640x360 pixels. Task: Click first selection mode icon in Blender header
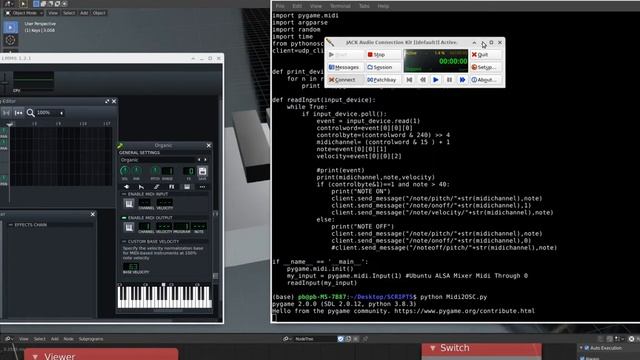[x=36, y=4]
